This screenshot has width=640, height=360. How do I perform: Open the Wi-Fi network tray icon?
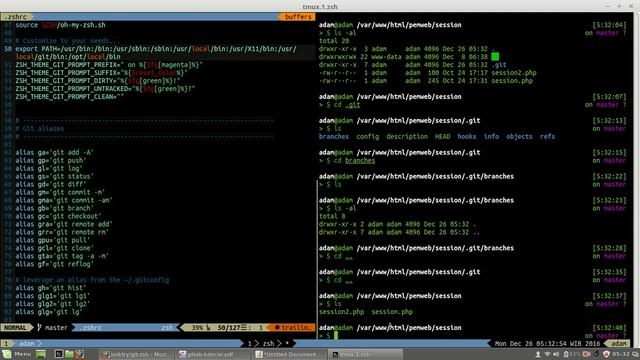(x=547, y=354)
